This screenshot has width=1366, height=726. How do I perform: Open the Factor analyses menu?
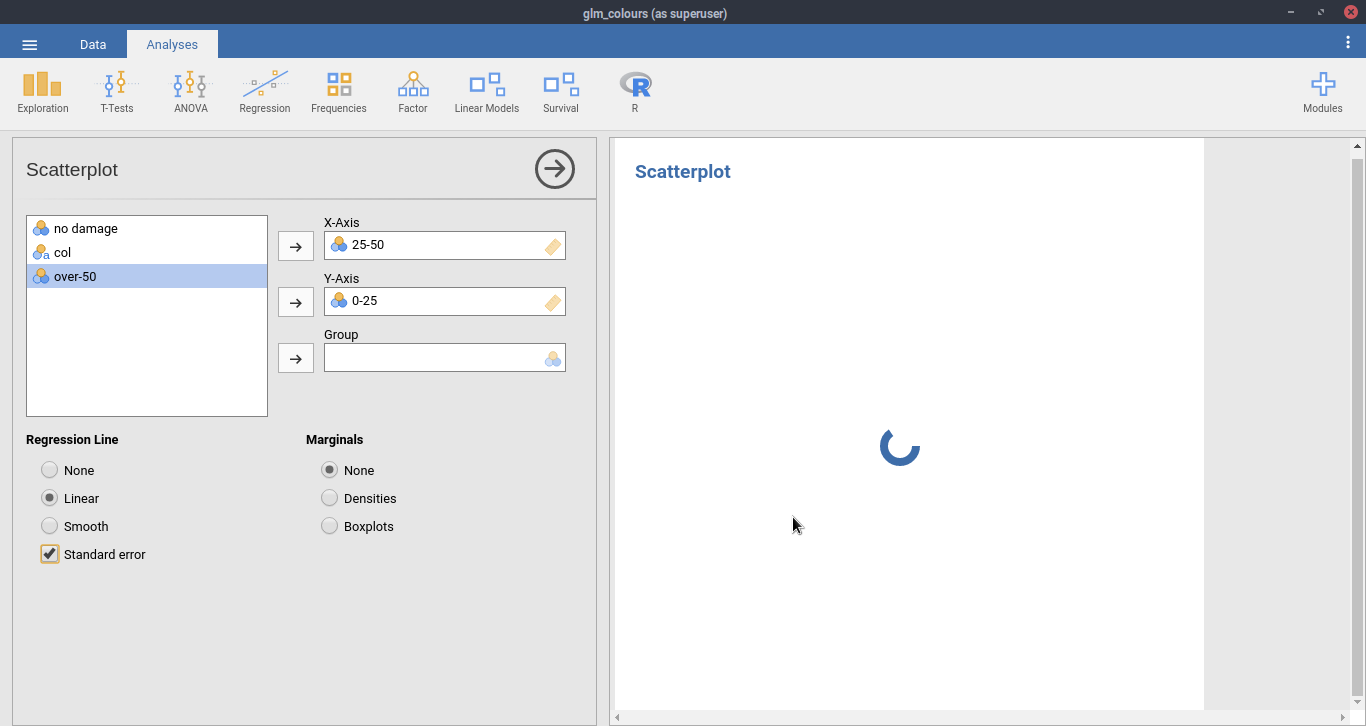(x=413, y=92)
